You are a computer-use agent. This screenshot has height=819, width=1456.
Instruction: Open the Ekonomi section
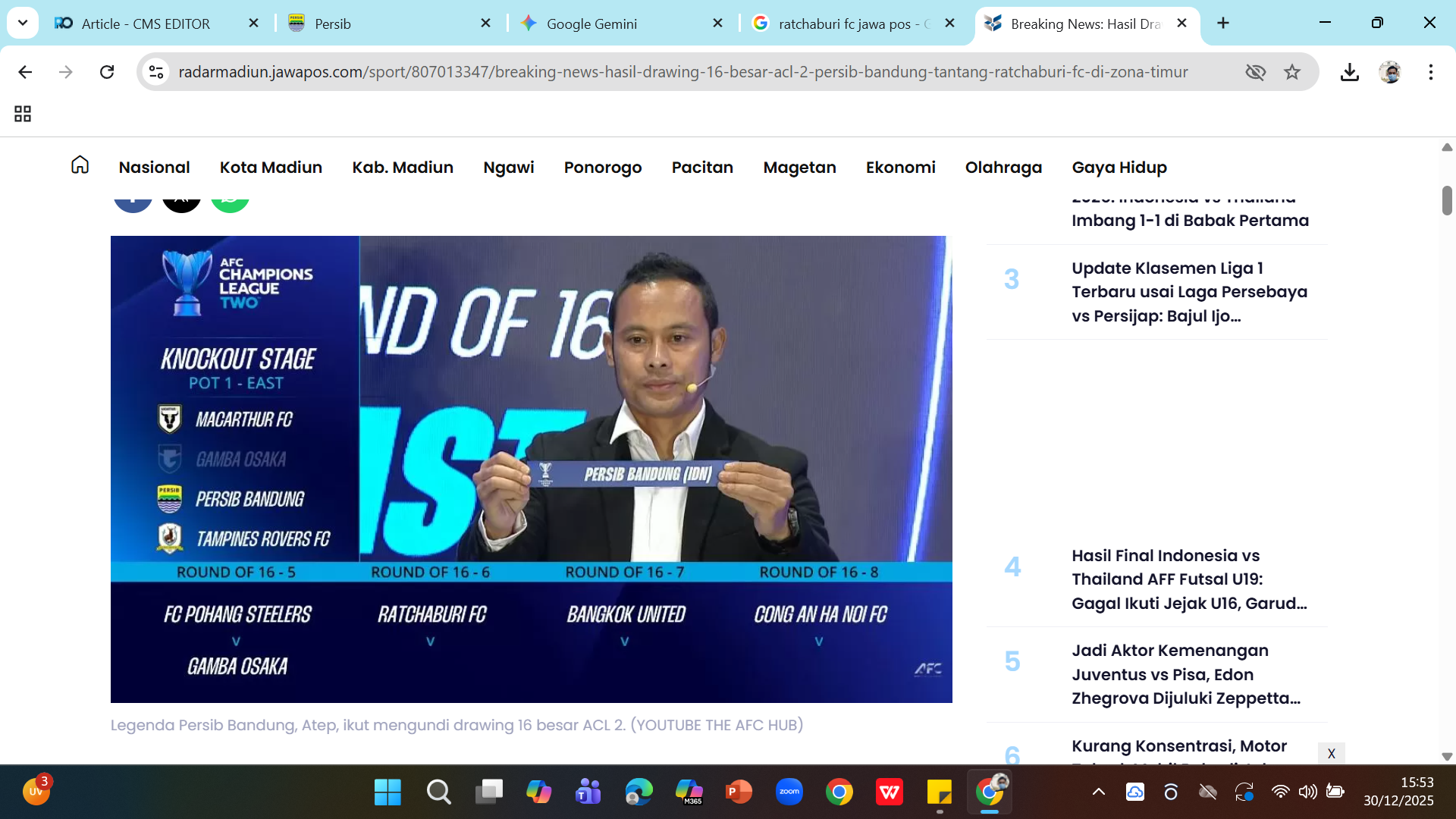(901, 167)
